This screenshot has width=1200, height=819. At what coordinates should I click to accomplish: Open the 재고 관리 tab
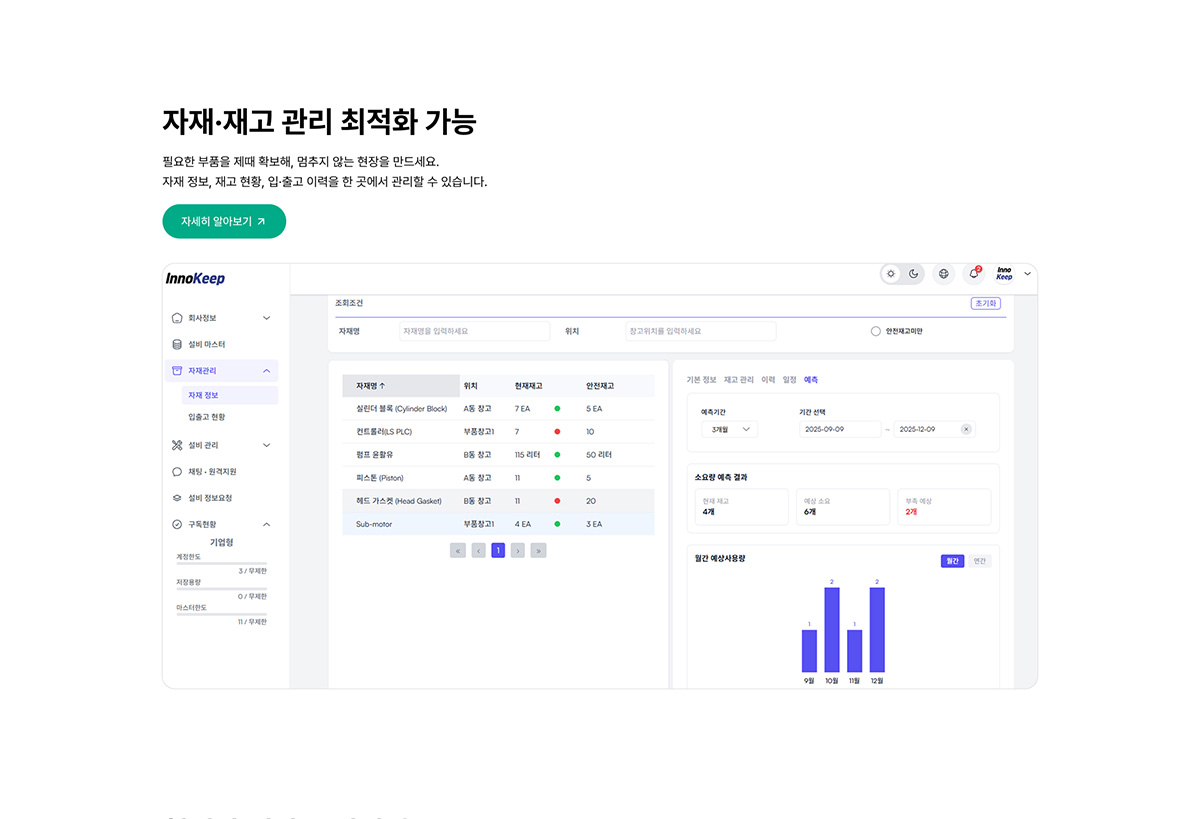[739, 380]
